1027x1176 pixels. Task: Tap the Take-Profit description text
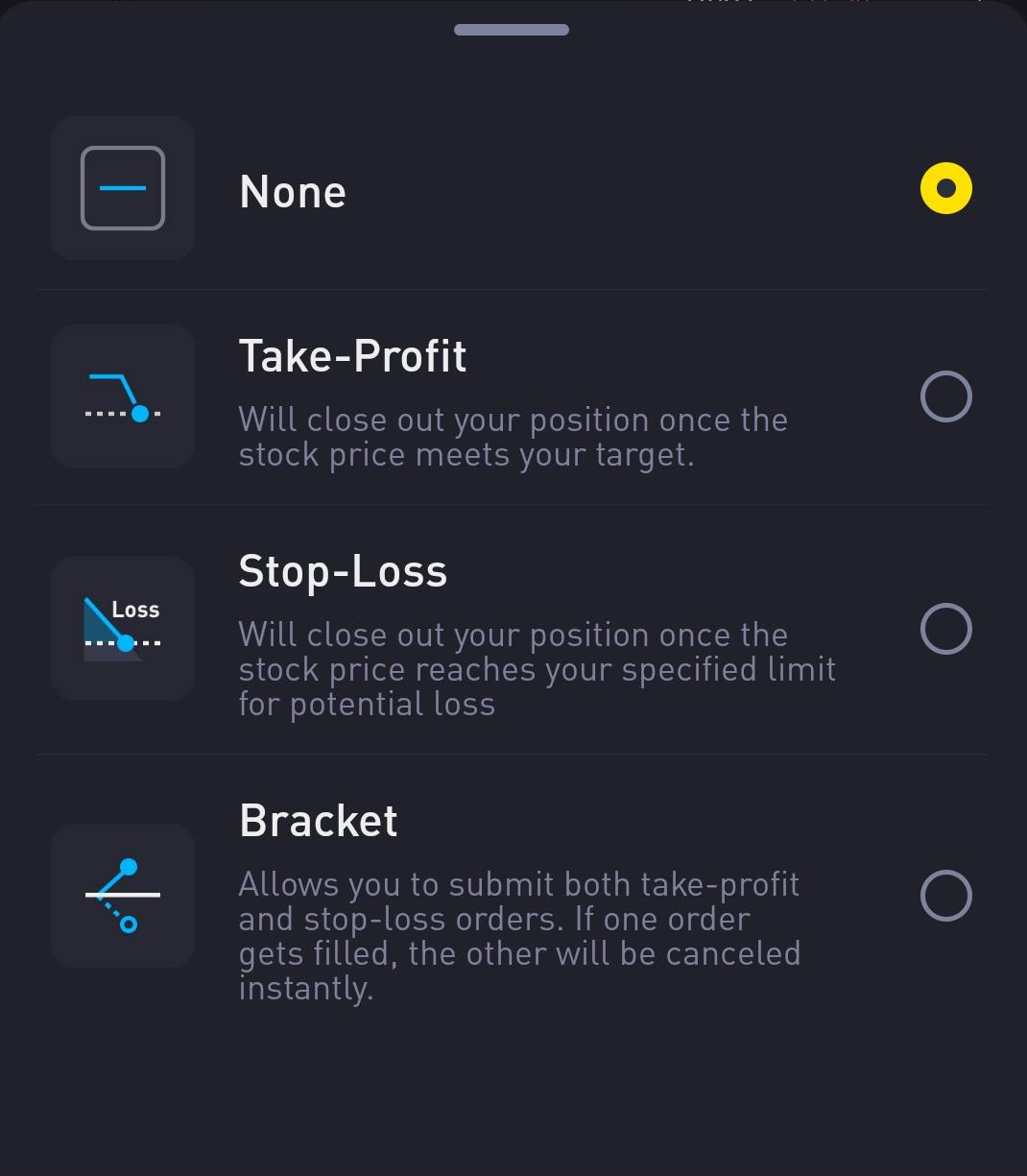[x=513, y=437]
